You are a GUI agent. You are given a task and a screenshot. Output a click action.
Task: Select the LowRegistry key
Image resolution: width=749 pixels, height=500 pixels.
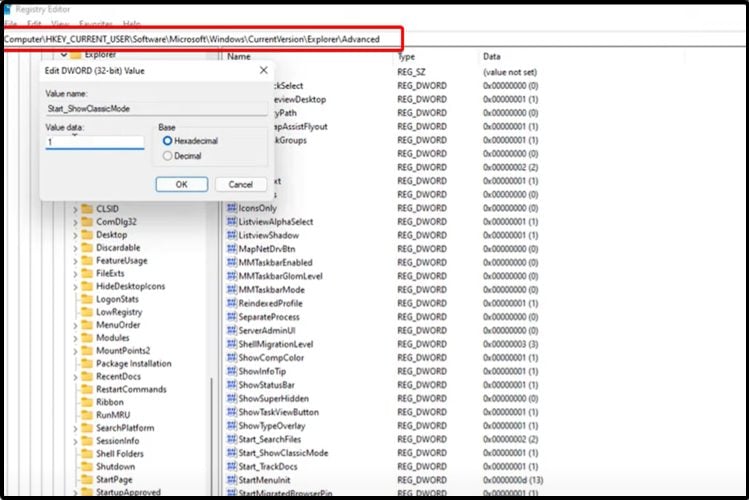[x=119, y=312]
